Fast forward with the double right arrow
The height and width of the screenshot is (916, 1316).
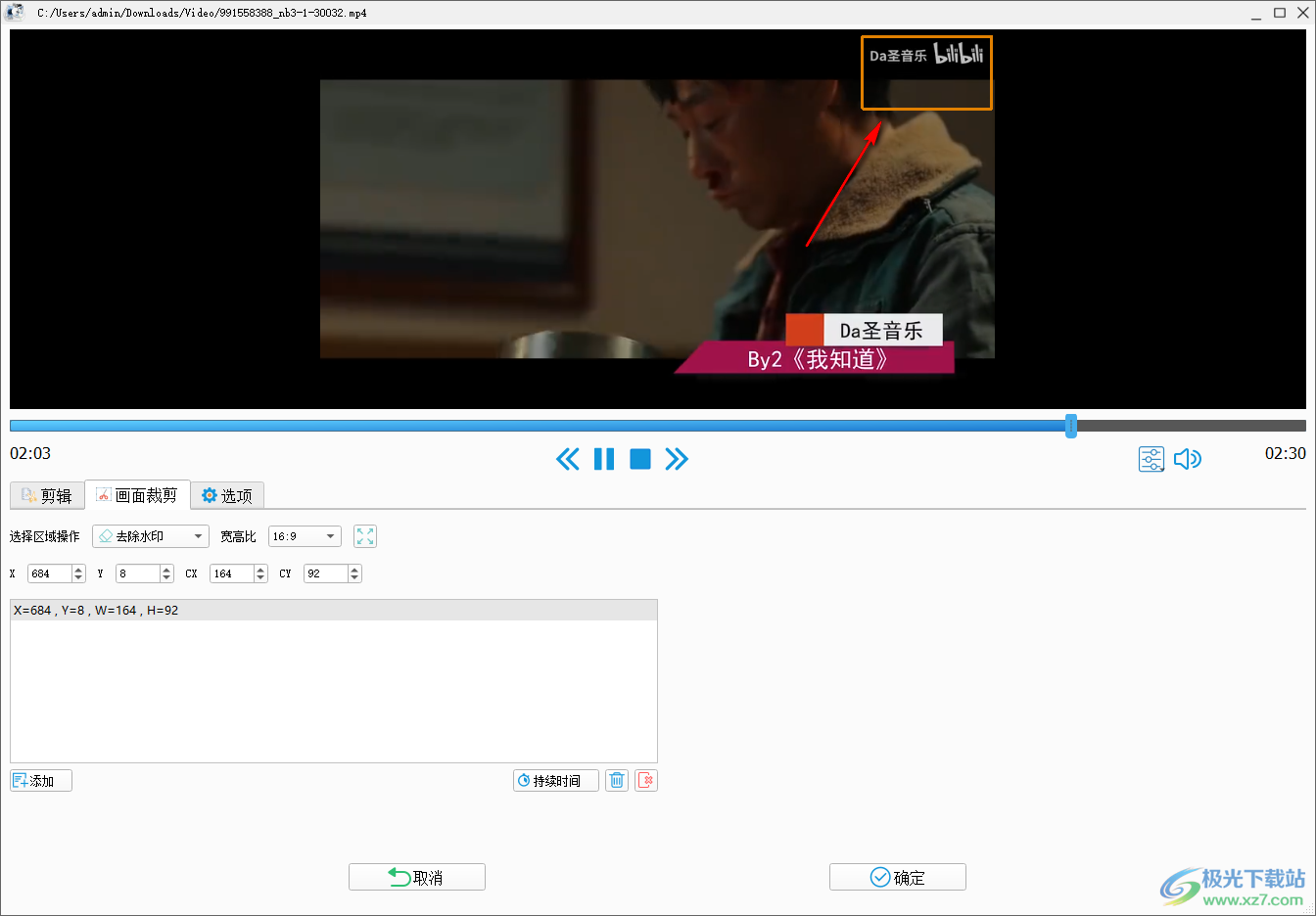click(677, 459)
